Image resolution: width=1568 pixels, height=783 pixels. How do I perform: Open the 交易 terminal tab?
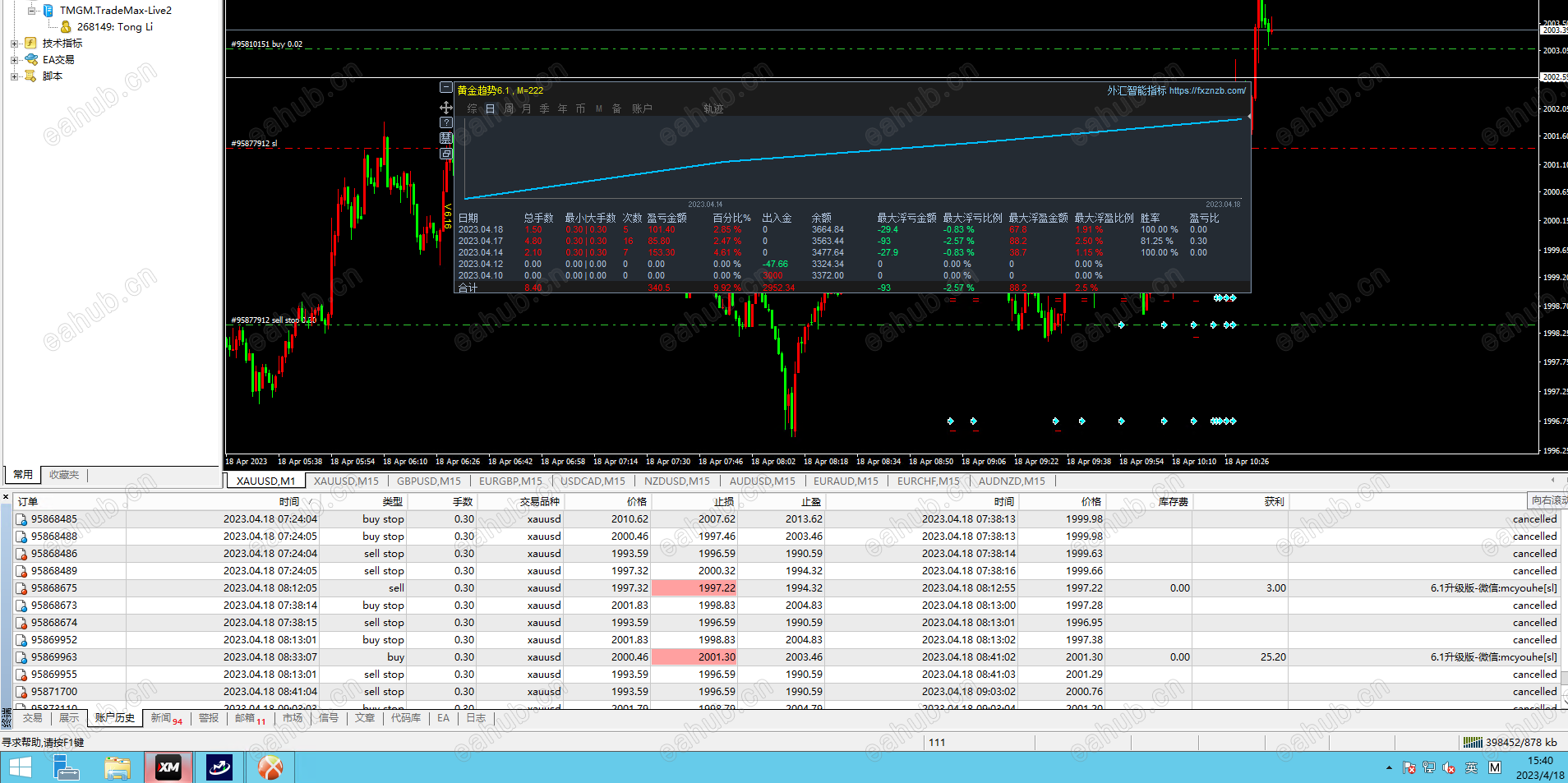coord(32,718)
